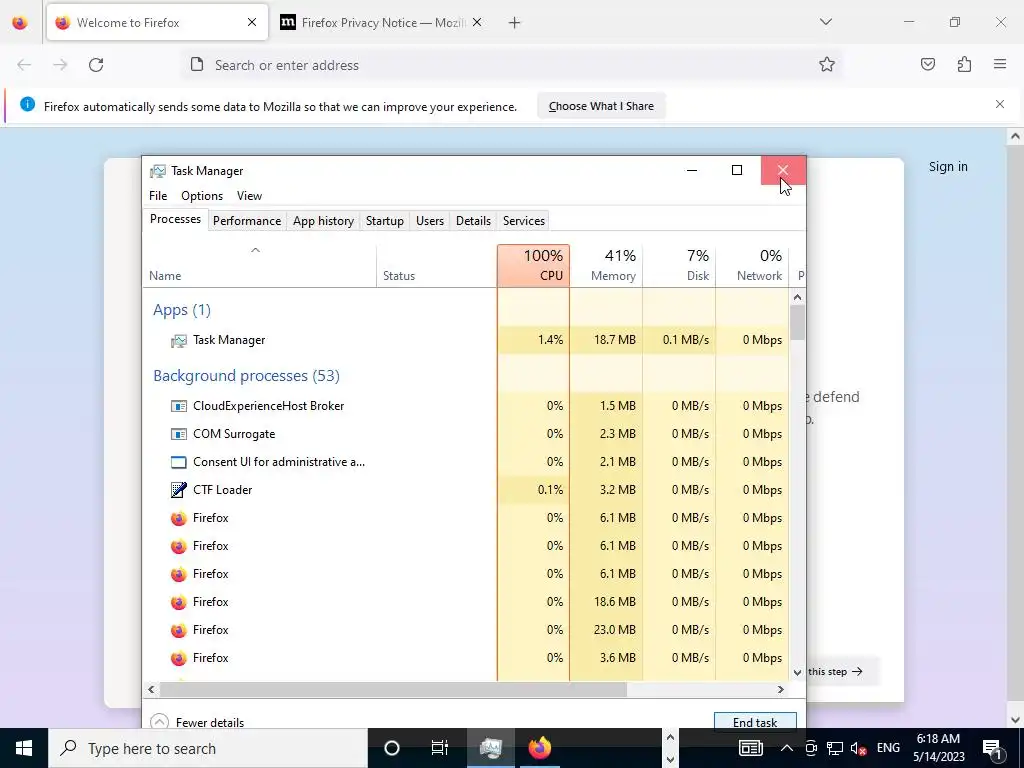Open the Task Manager File menu
Viewport: 1024px width, 768px height.
pos(158,196)
